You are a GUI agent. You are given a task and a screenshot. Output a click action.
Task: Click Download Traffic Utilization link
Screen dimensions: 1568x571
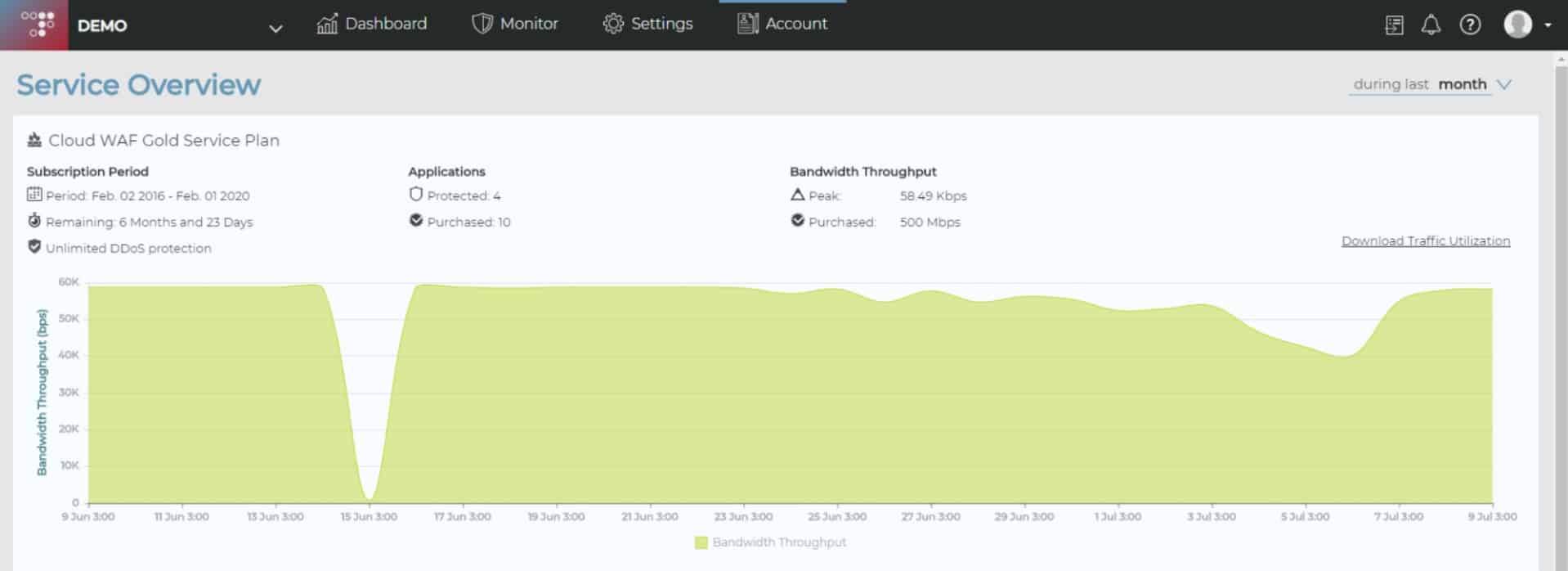point(1426,241)
